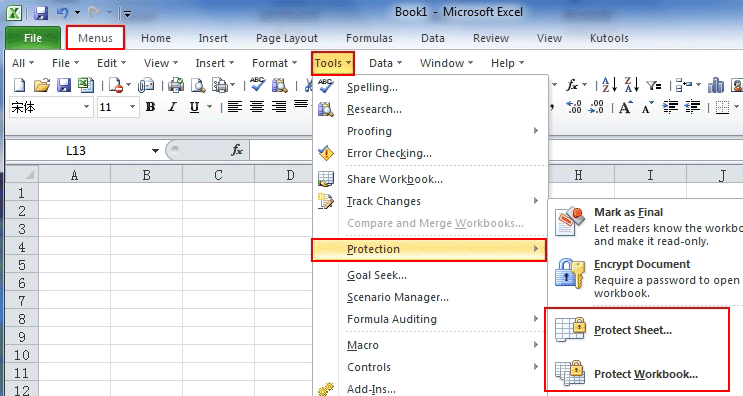Click the Save As Excel workbook icon
Image resolution: width=743 pixels, height=396 pixels.
point(86,86)
